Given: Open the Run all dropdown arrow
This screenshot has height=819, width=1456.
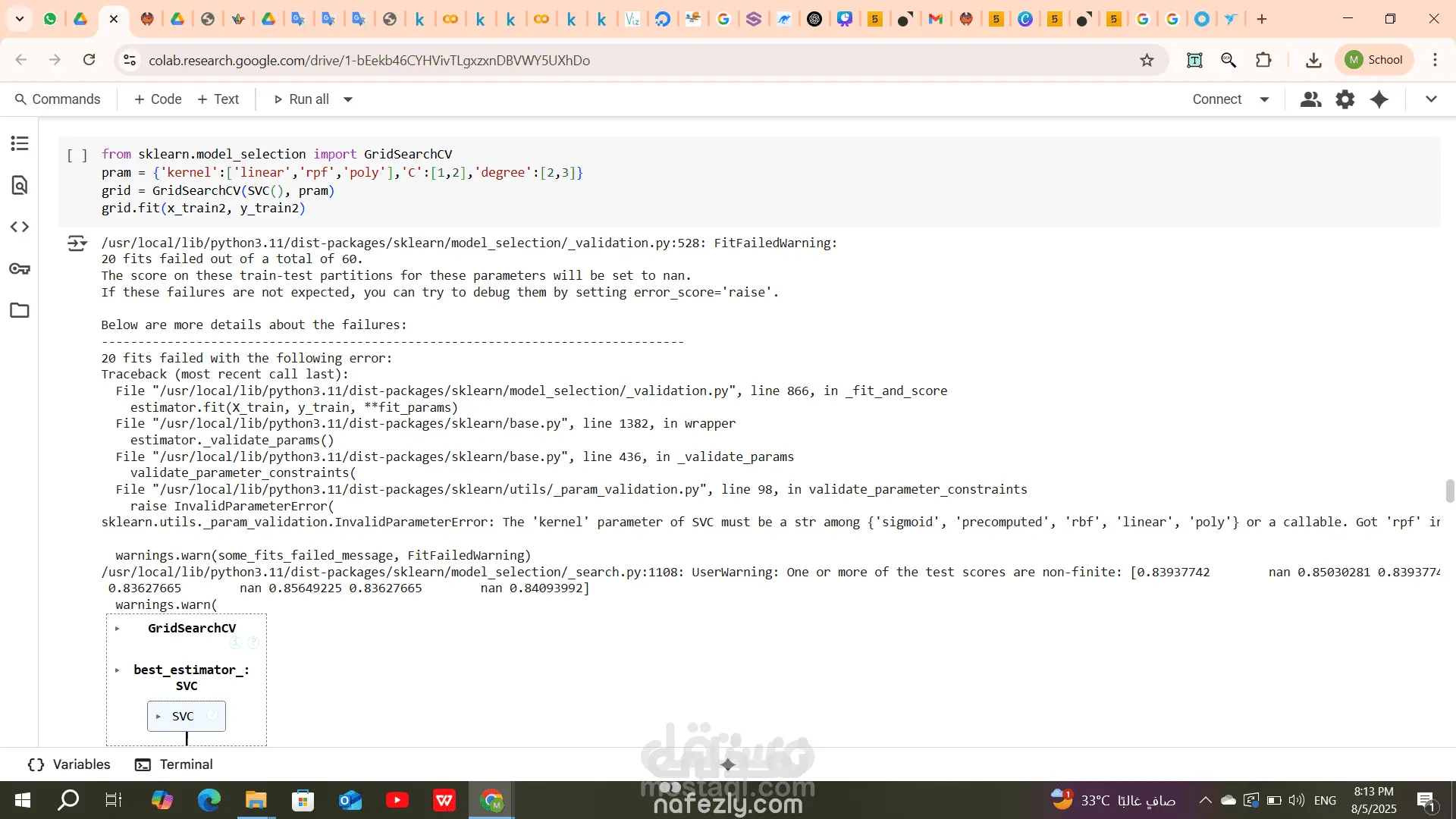Looking at the screenshot, I should click(x=348, y=99).
